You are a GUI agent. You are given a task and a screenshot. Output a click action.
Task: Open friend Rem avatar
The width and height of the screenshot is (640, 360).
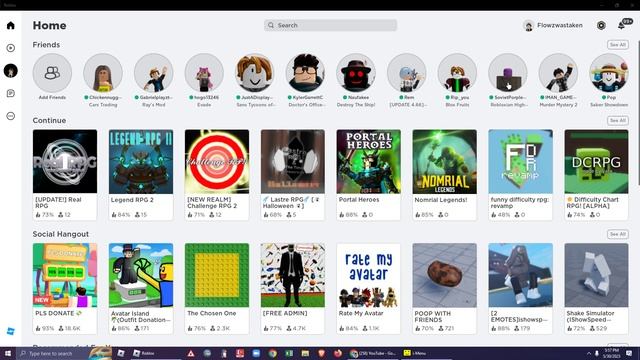(407, 73)
